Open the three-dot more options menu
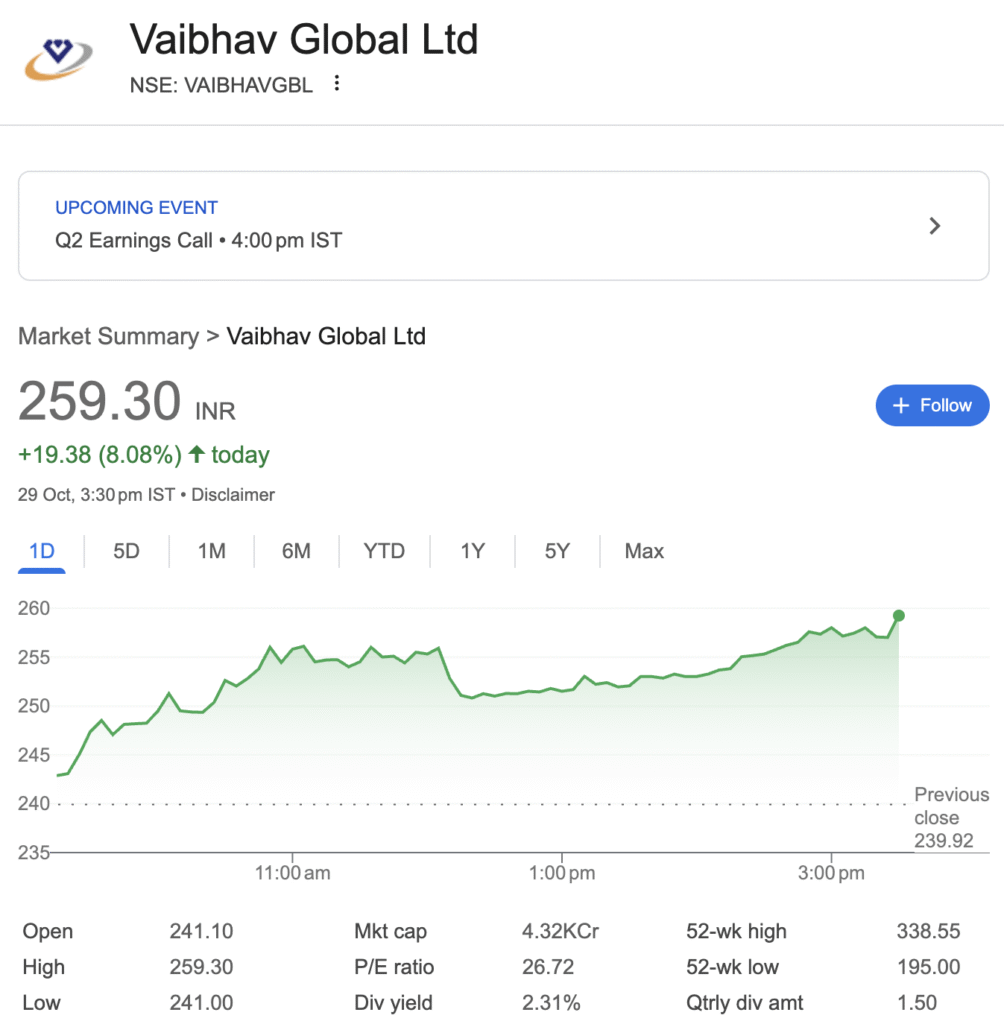The height and width of the screenshot is (1024, 1004). click(x=337, y=84)
